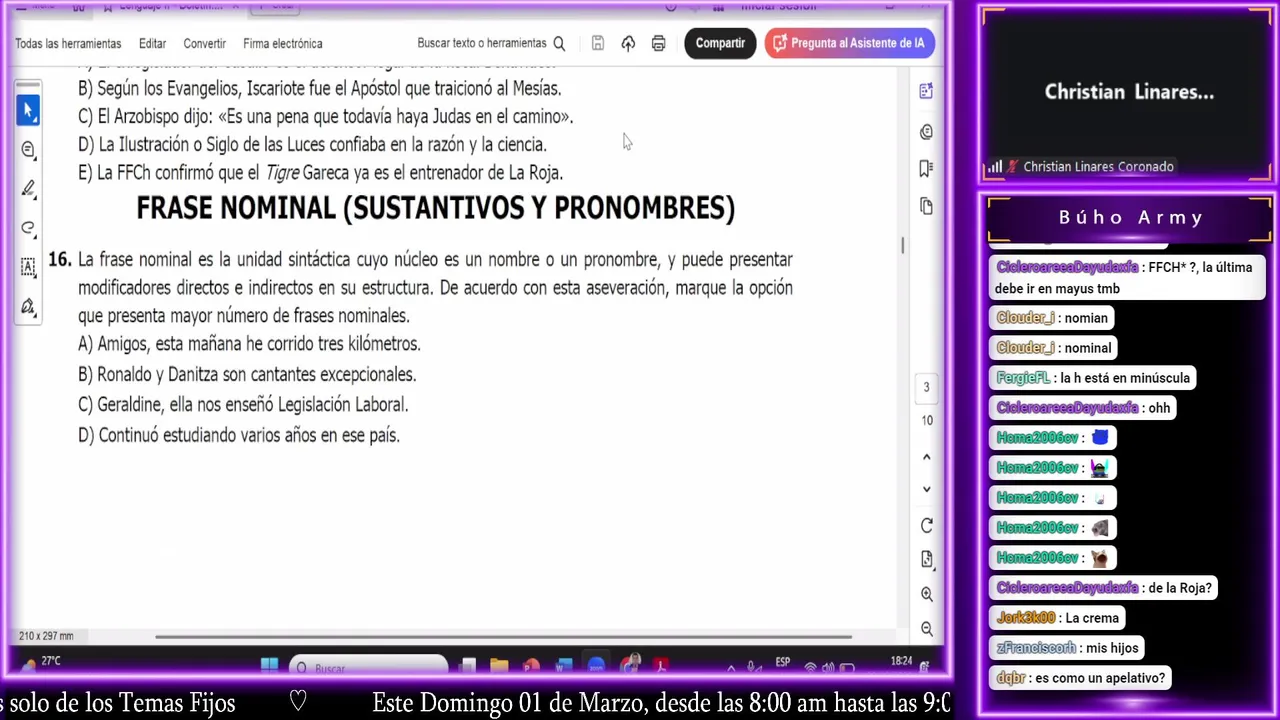1280x720 pixels.
Task: Click the ESP language indicator in system tray
Action: pyautogui.click(x=783, y=662)
